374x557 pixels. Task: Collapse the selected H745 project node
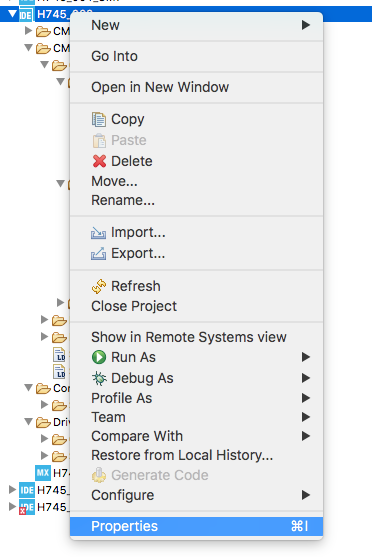tap(12, 14)
